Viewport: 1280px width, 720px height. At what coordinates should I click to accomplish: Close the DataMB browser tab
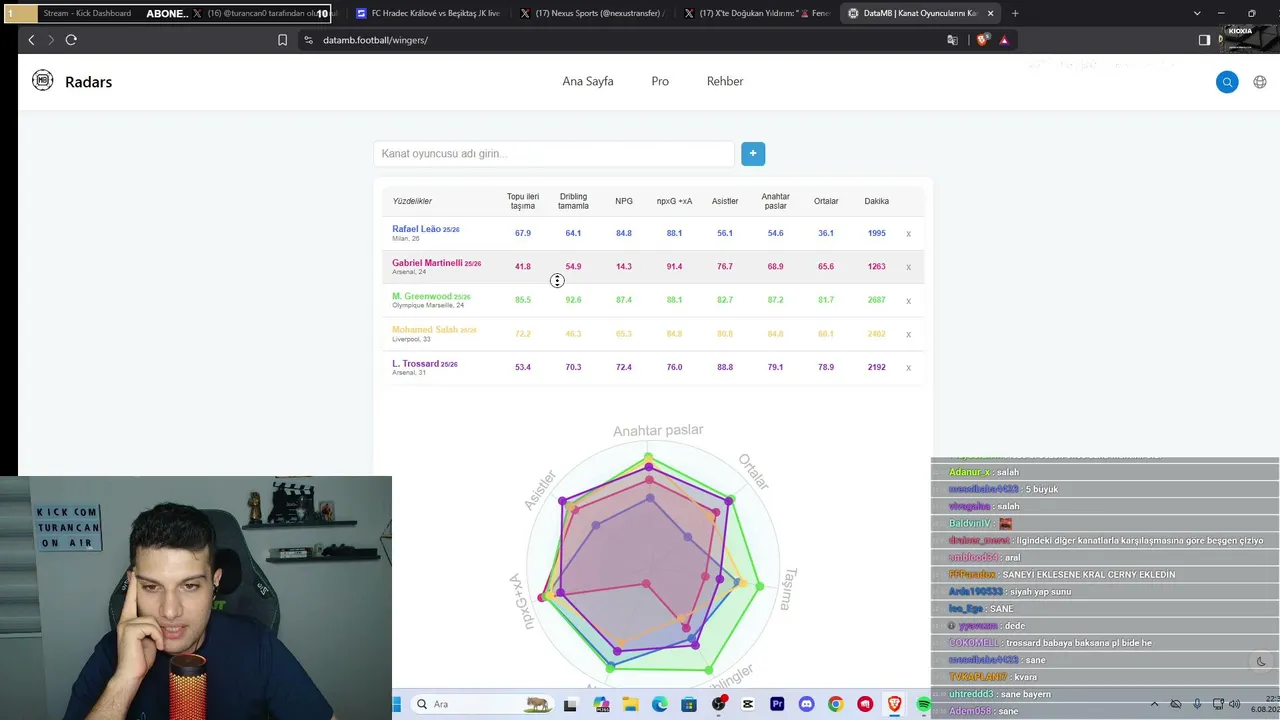click(991, 13)
